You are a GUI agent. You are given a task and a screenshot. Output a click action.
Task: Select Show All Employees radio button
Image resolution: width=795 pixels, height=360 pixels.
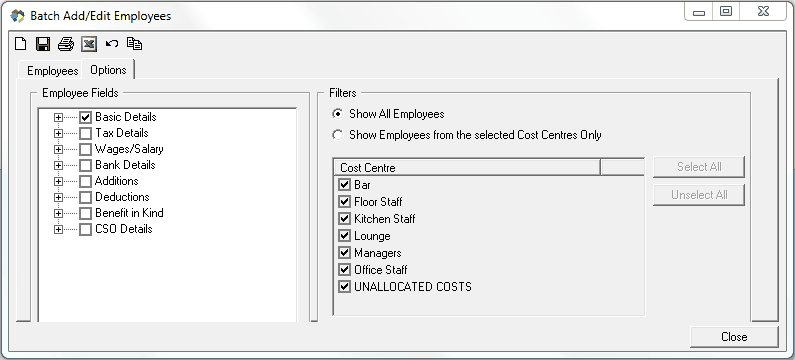coord(337,114)
